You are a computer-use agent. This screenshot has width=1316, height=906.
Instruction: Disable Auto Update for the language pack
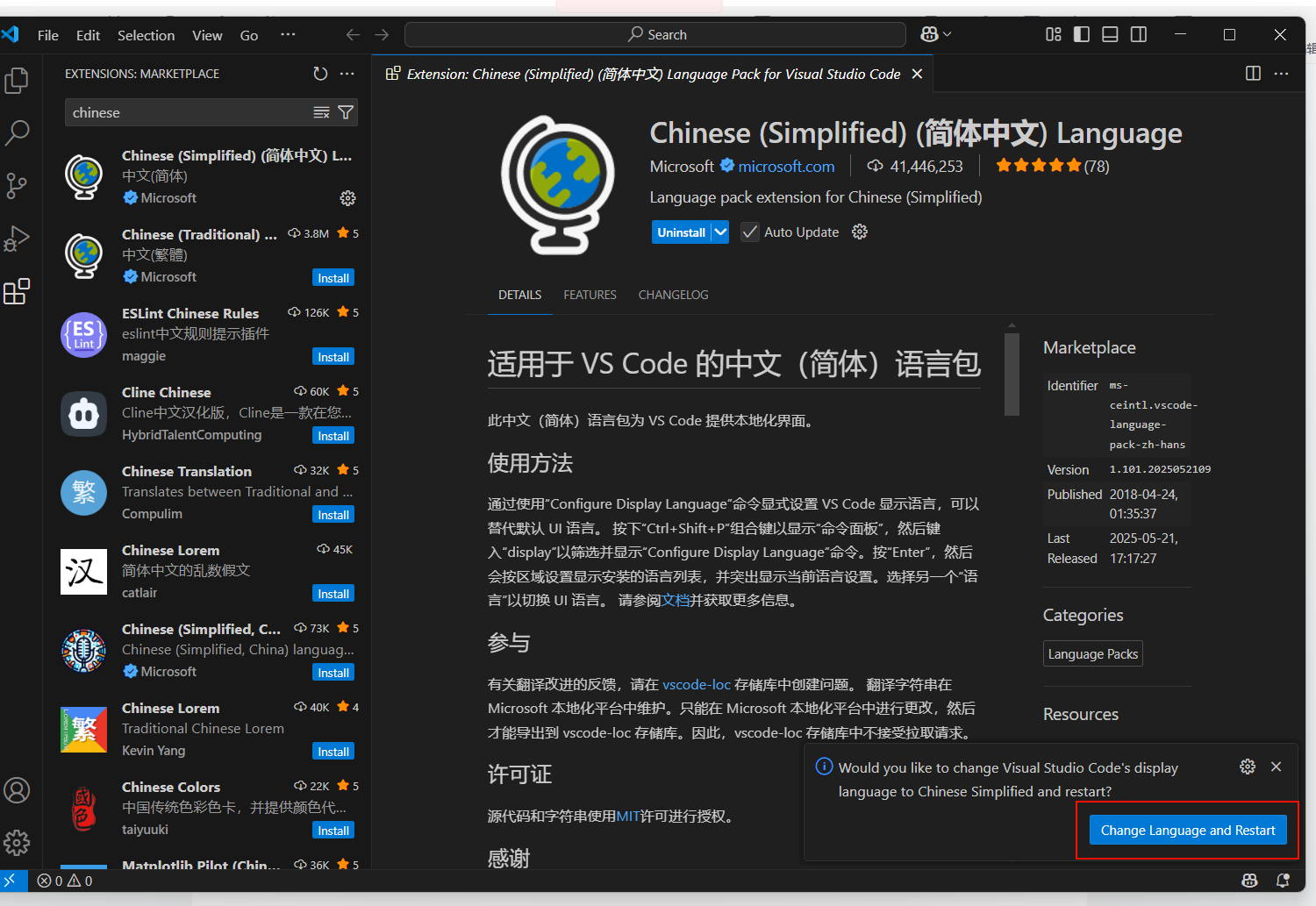(x=749, y=232)
